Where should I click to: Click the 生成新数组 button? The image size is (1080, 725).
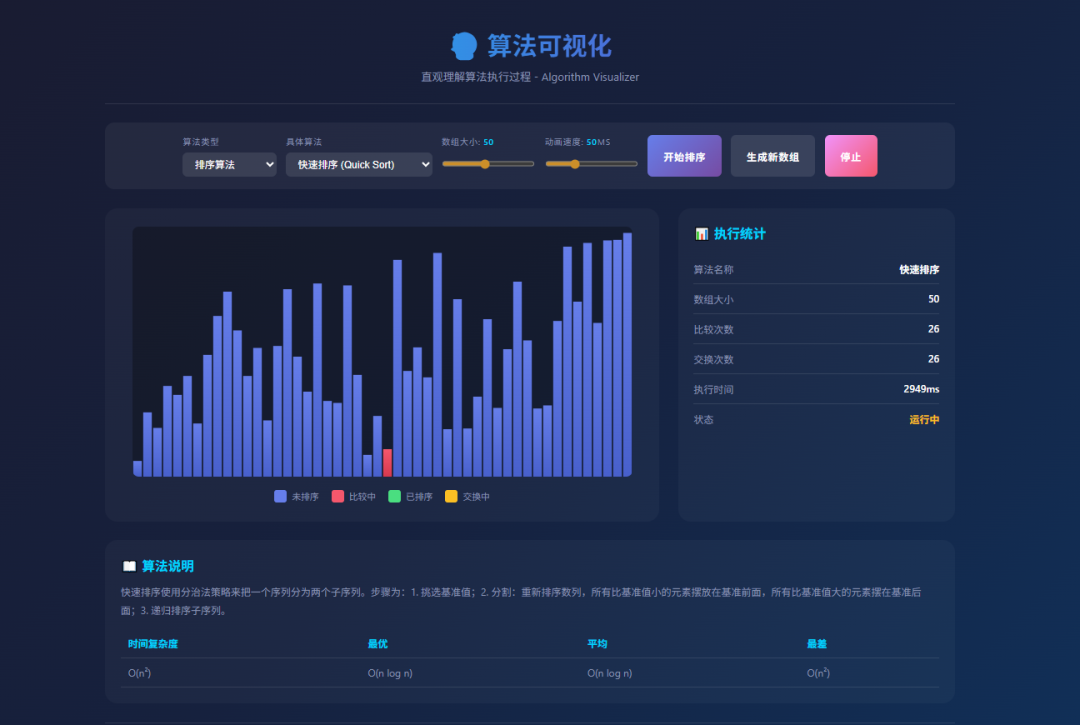772,156
